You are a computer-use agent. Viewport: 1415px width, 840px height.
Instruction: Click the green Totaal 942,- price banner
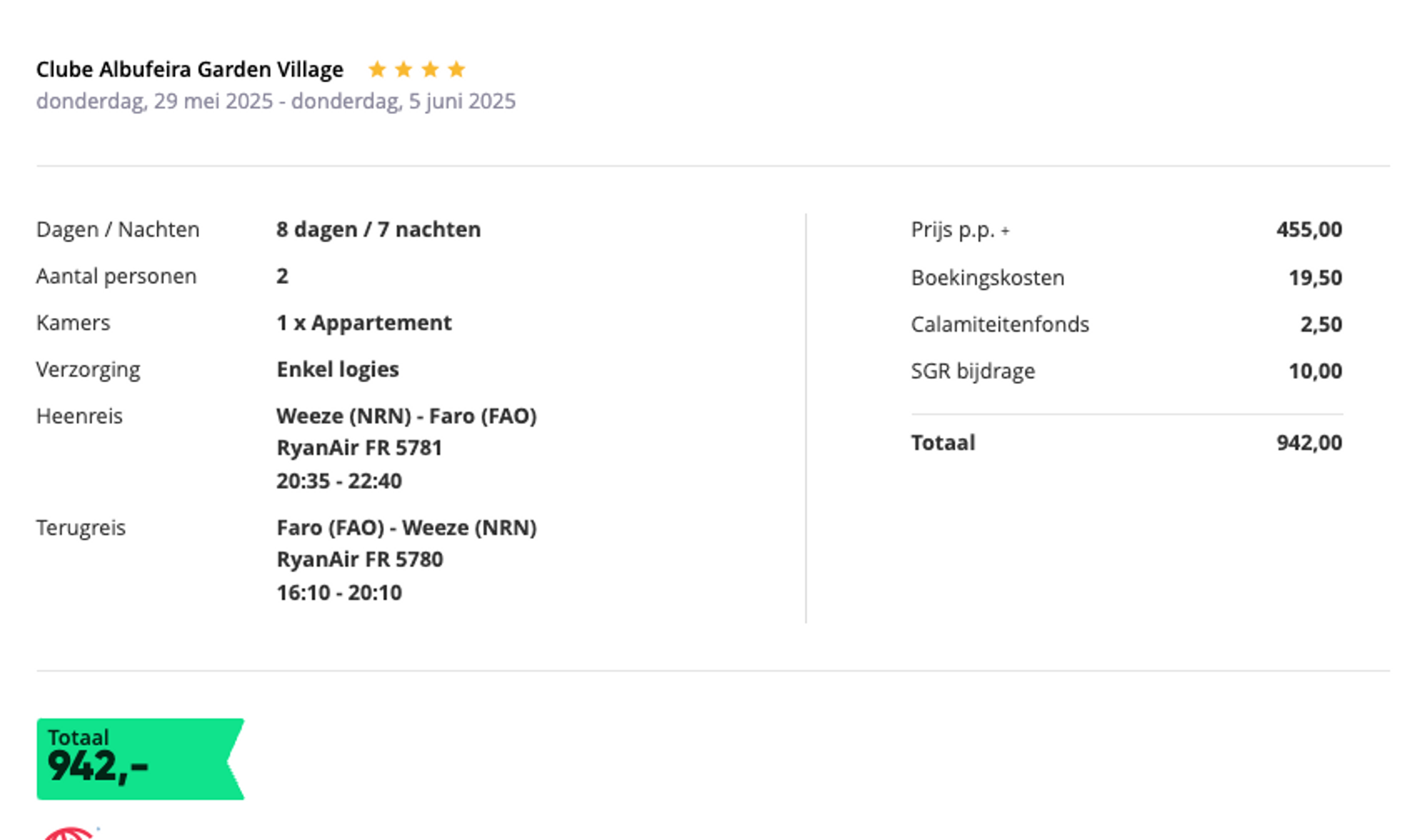click(140, 759)
